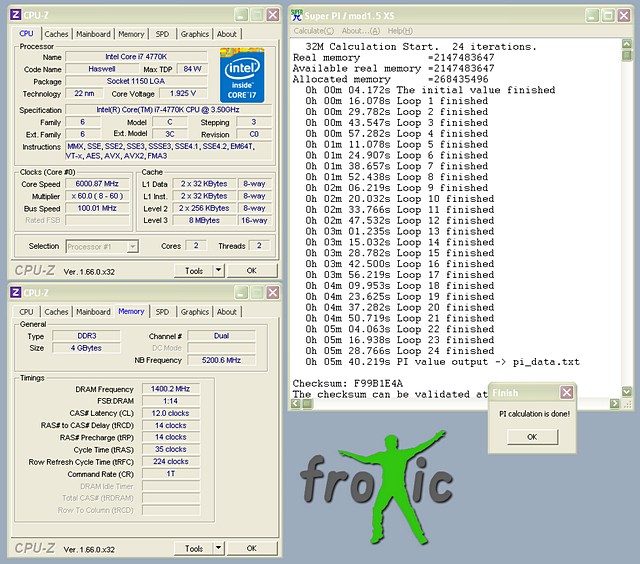Switch to Caches tab in bottom CPU-Z window

click(x=56, y=311)
